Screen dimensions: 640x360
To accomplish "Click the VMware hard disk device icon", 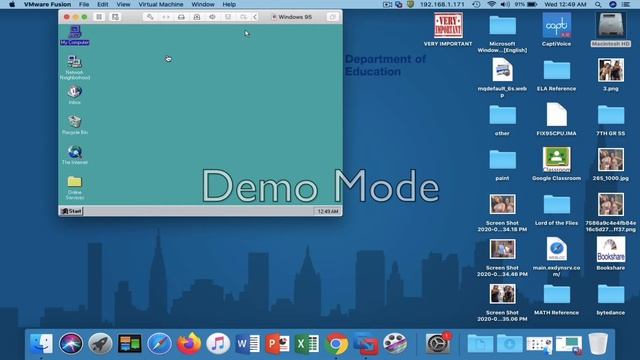I will pyautogui.click(x=181, y=17).
